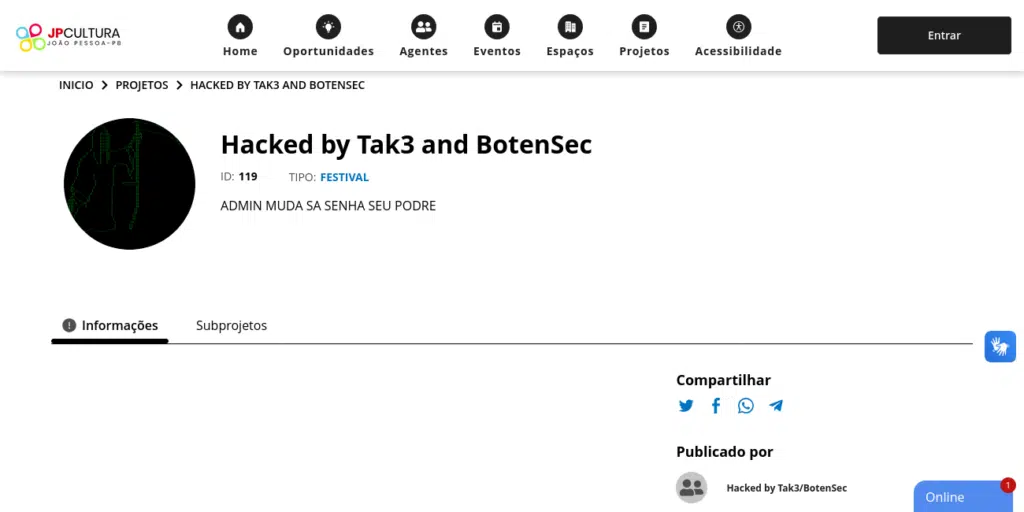Share project on Facebook
Screen dimensions: 1024x512
point(716,406)
